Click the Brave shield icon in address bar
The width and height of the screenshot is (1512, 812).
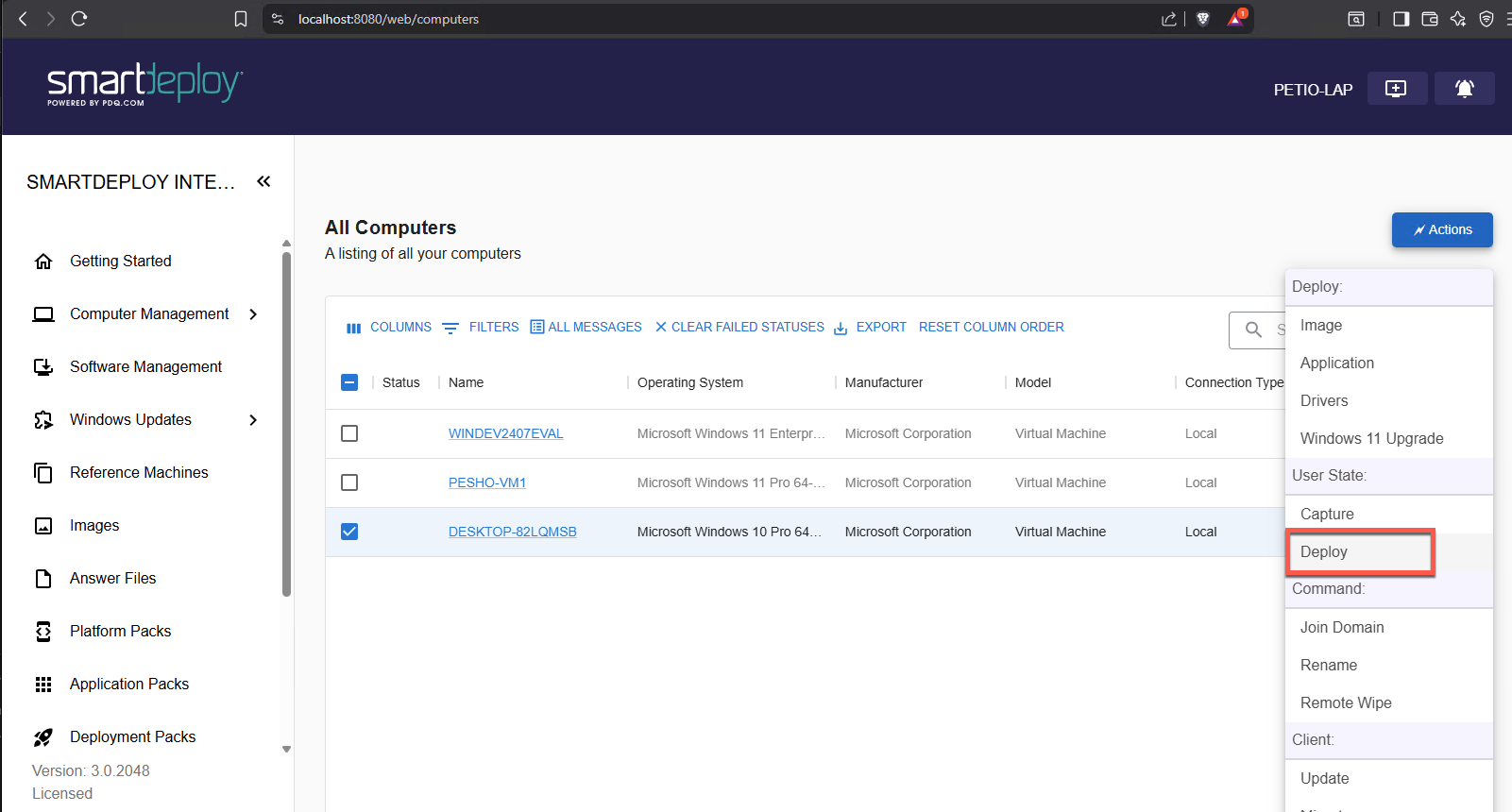click(1202, 19)
